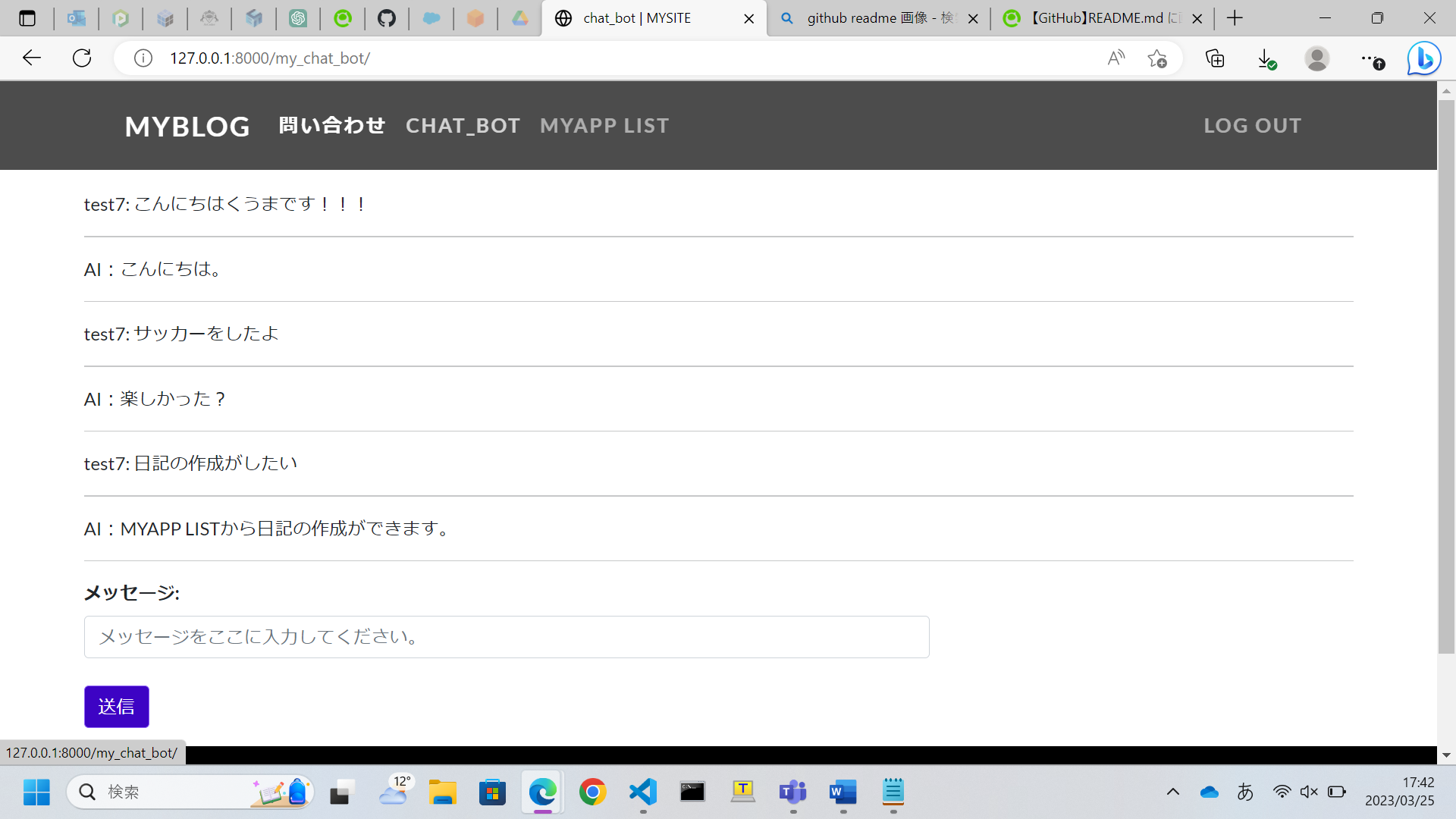Open the Edge settings menu
Image resolution: width=1456 pixels, height=819 pixels.
(x=1372, y=58)
